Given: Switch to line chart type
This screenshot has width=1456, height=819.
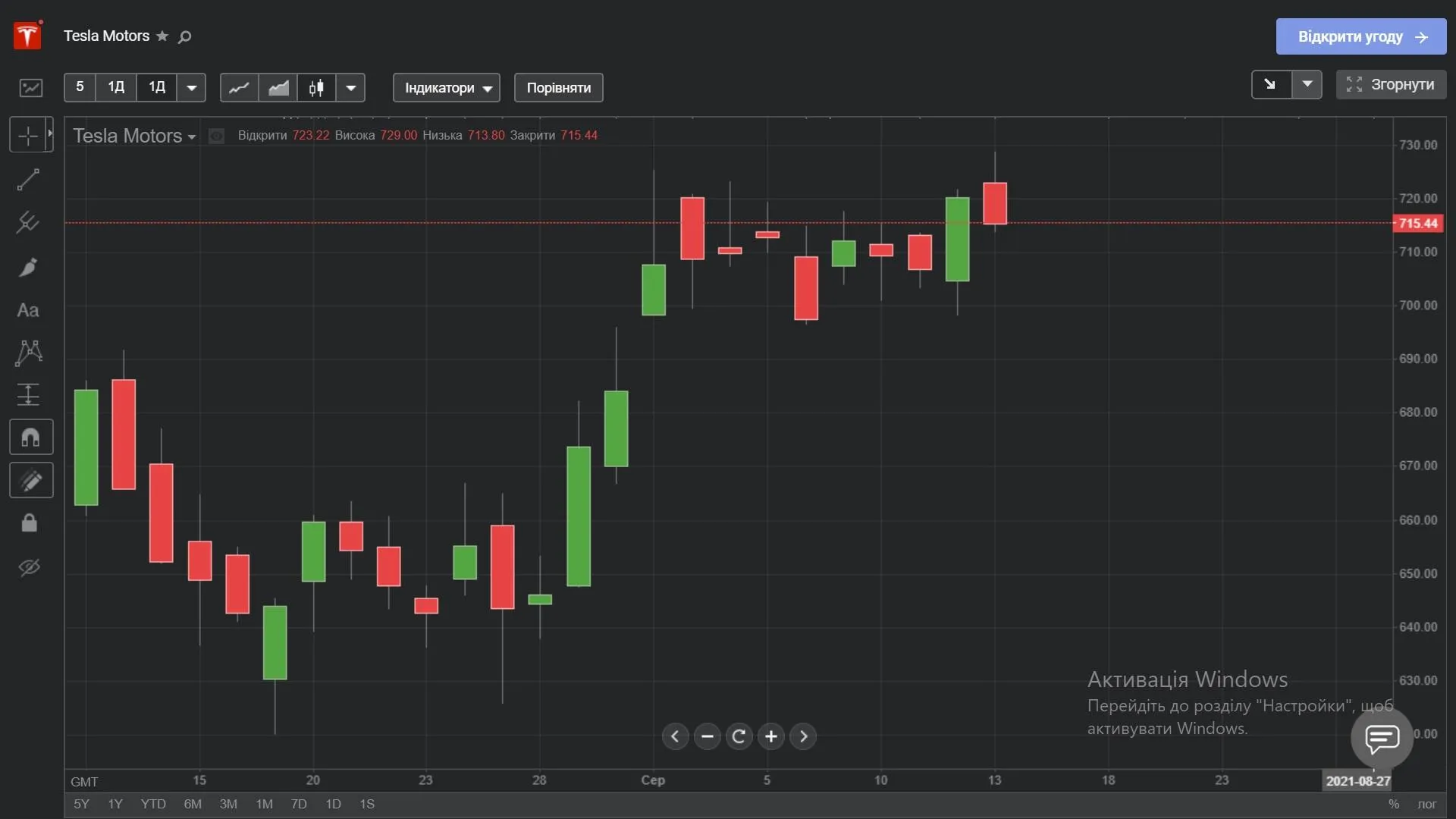Looking at the screenshot, I should click(239, 88).
